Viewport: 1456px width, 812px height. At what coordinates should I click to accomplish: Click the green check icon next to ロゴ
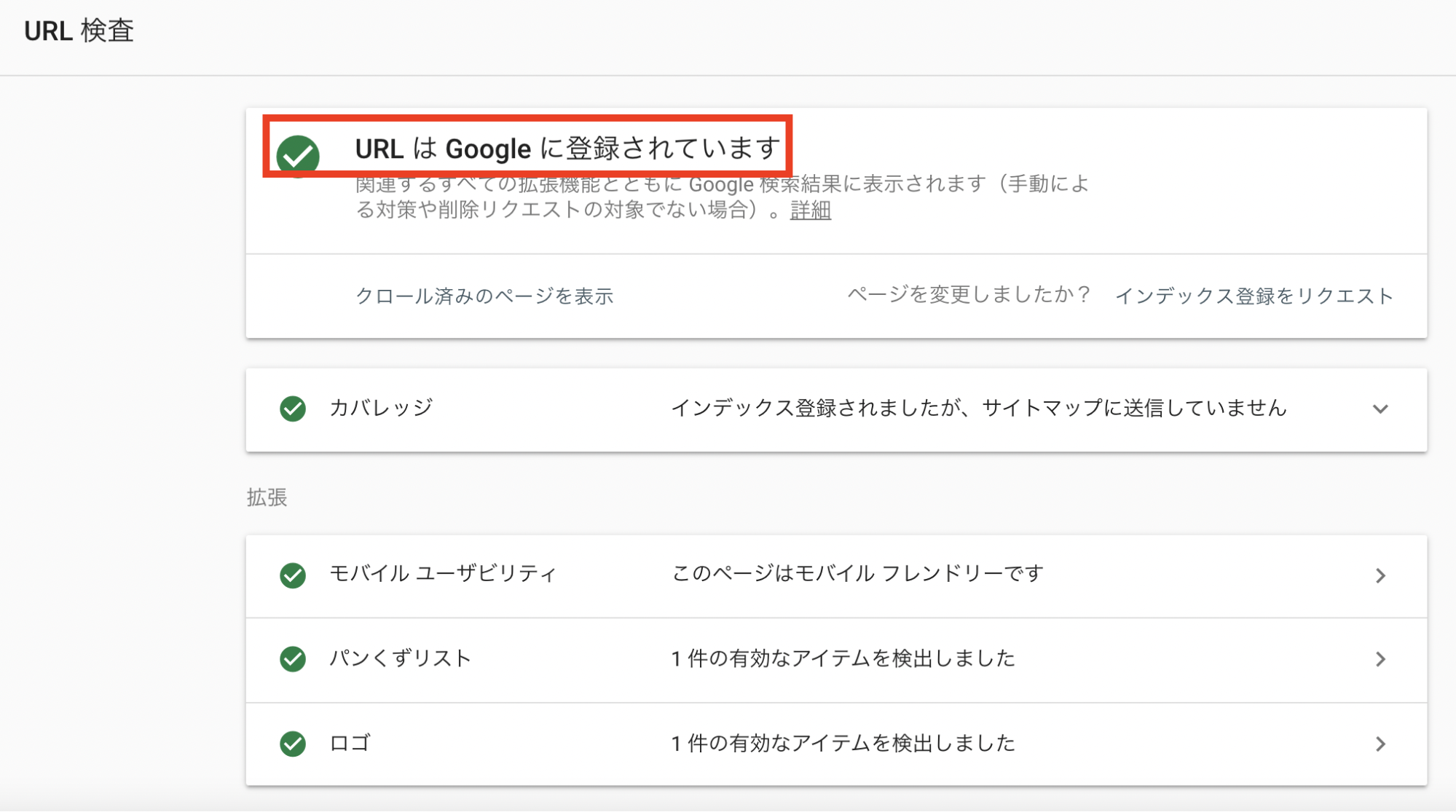[293, 744]
